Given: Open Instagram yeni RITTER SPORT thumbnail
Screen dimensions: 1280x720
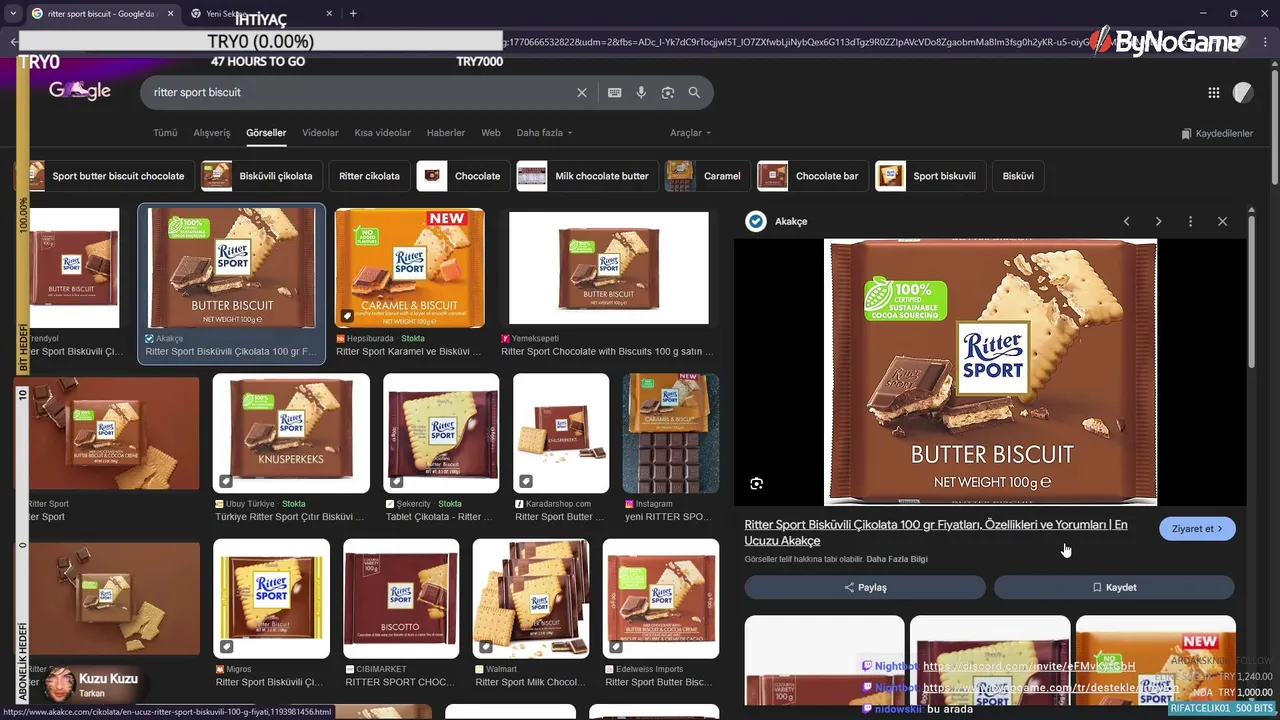Looking at the screenshot, I should pos(671,433).
